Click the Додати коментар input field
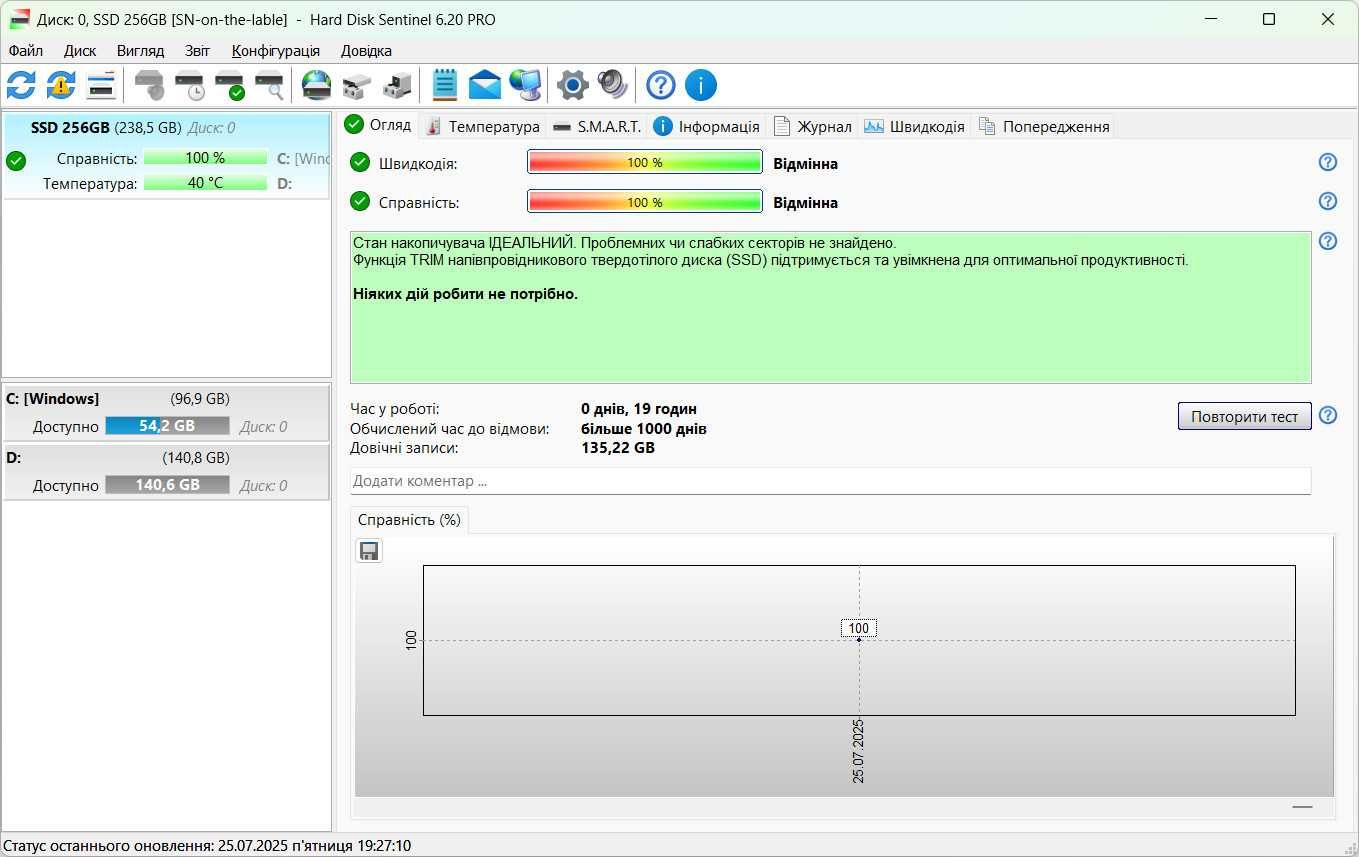This screenshot has height=857, width=1359. click(x=830, y=481)
